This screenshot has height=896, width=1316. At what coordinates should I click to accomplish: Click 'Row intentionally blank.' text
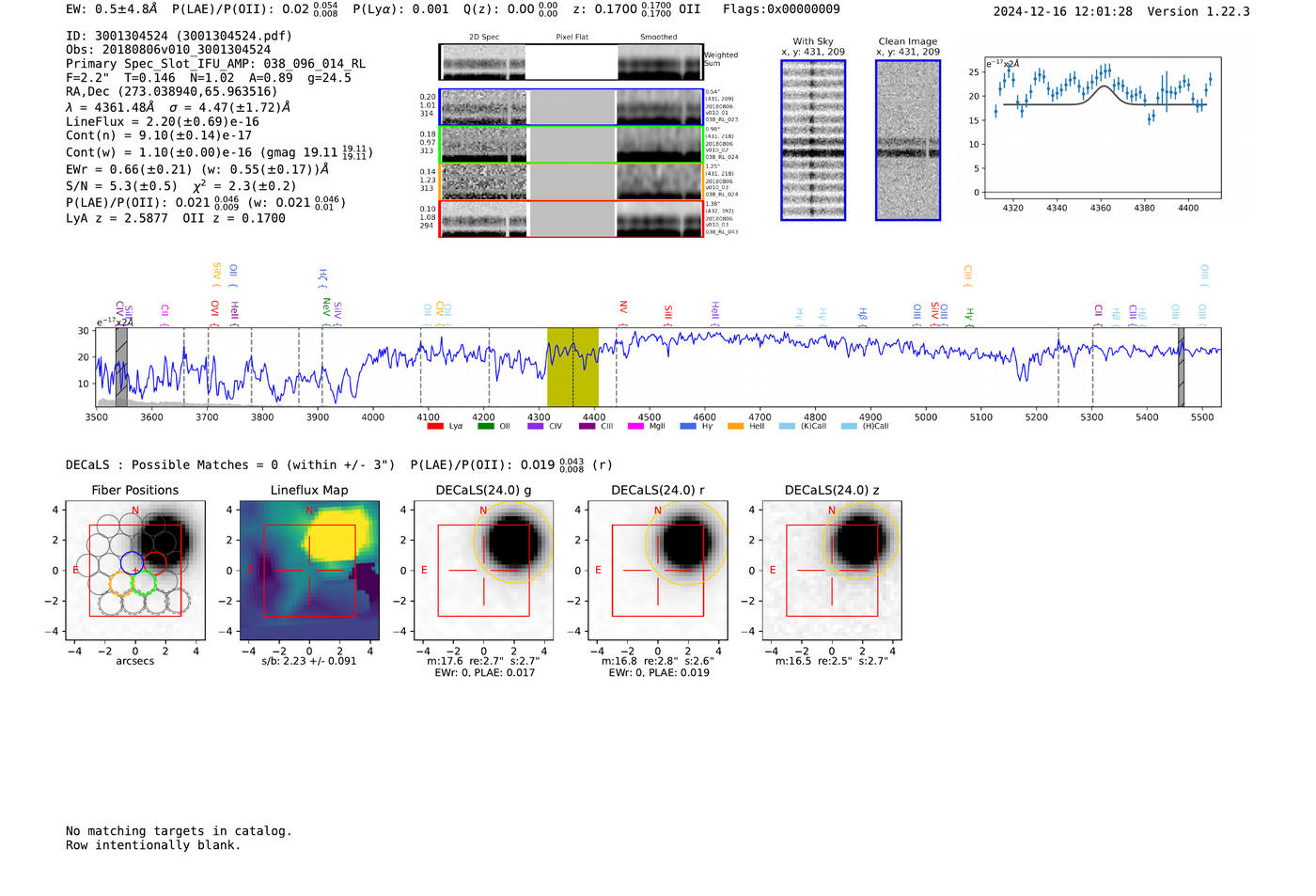click(x=153, y=845)
